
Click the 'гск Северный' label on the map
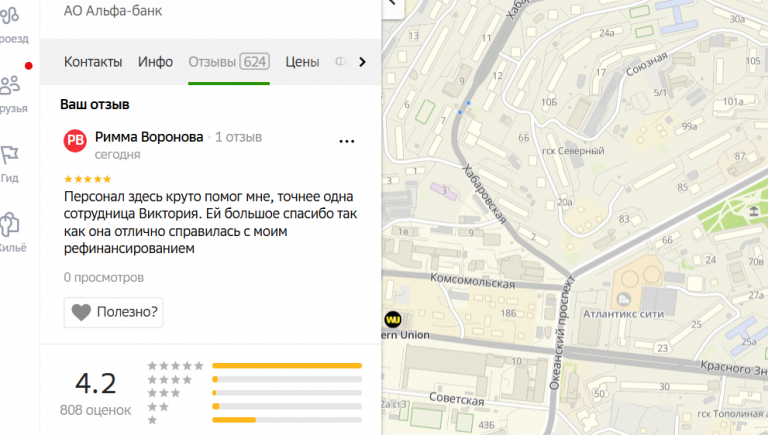[x=573, y=151]
